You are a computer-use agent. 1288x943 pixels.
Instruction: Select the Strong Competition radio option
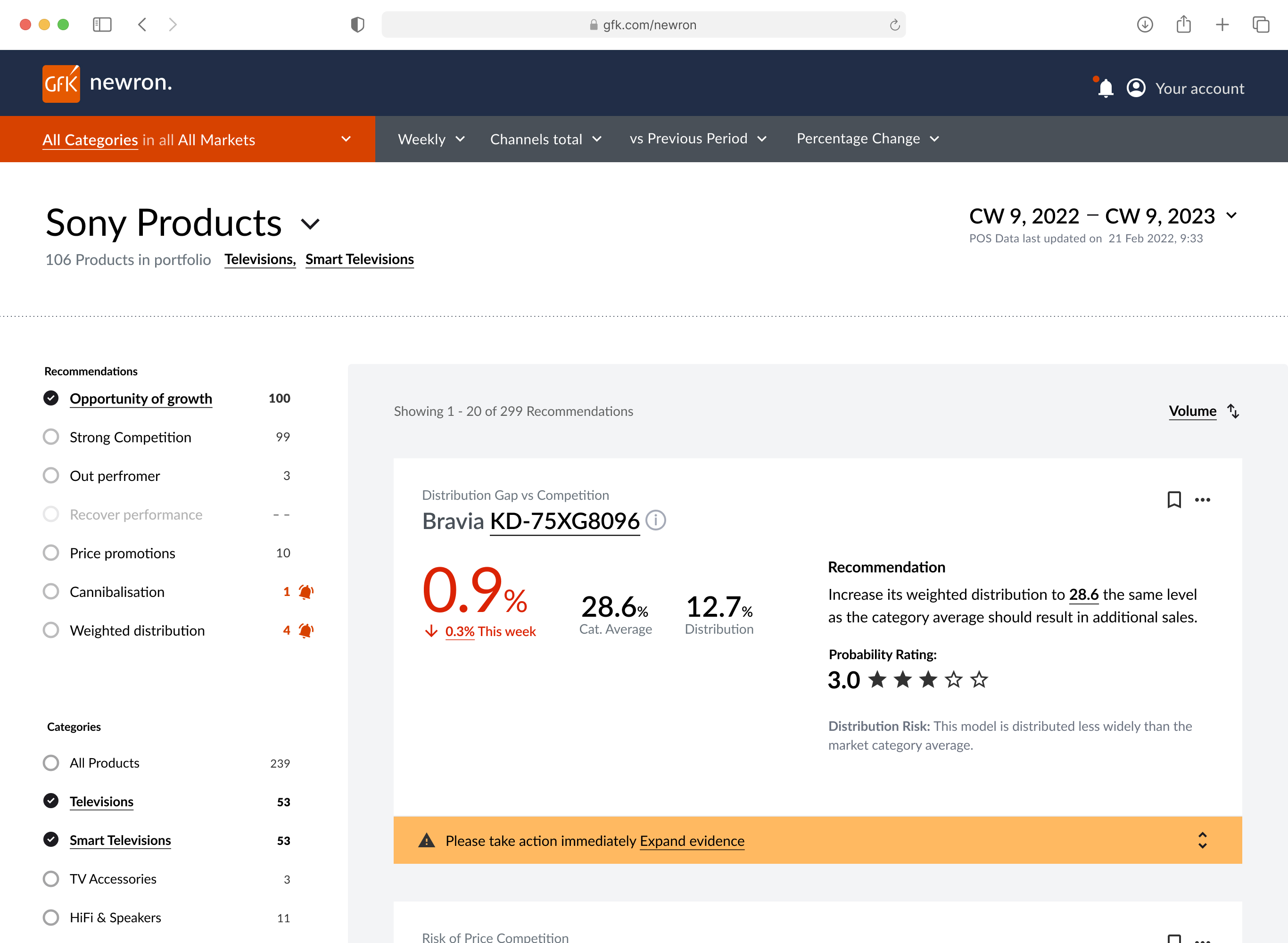(51, 437)
